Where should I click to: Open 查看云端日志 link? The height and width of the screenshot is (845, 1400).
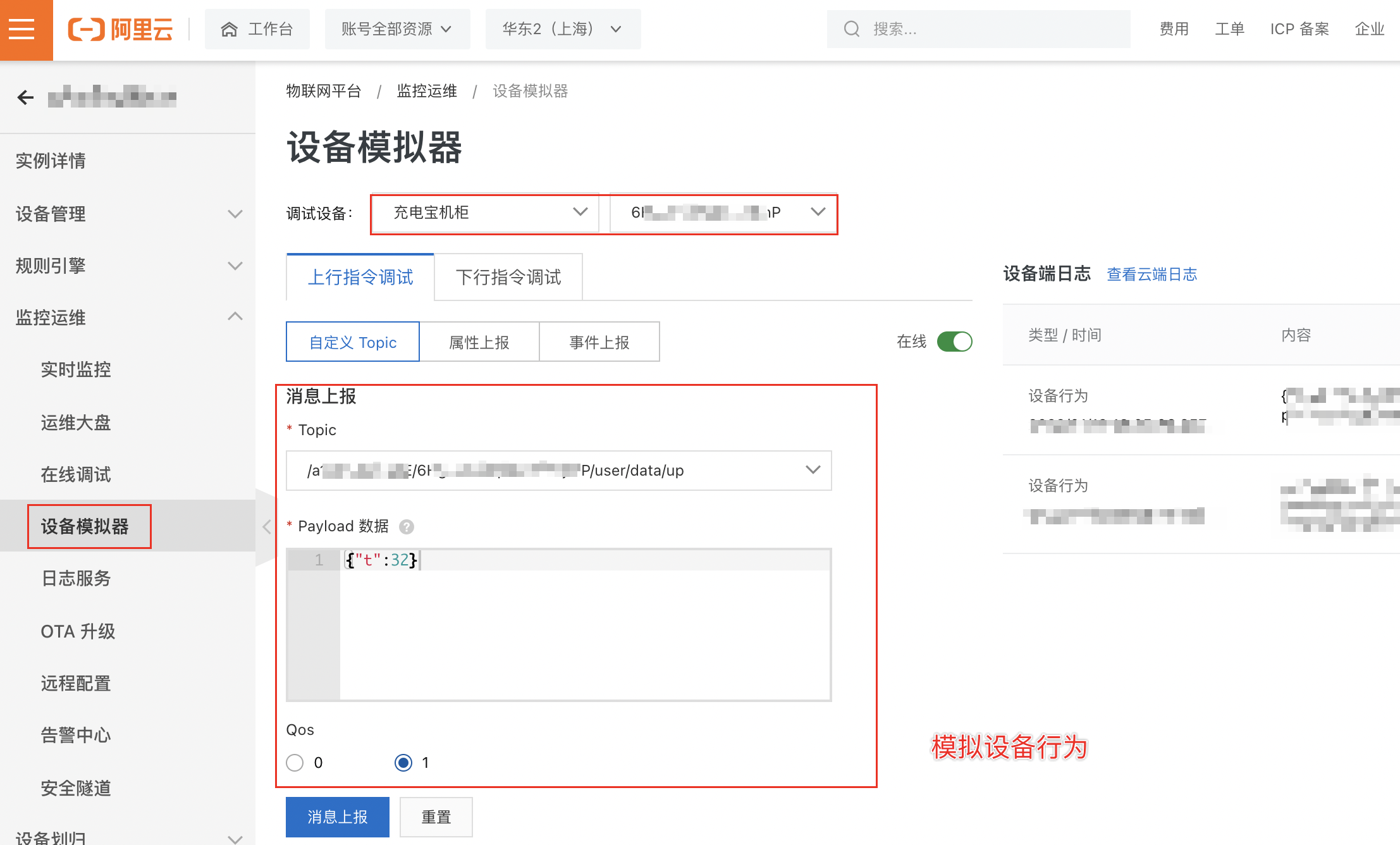pos(1151,274)
